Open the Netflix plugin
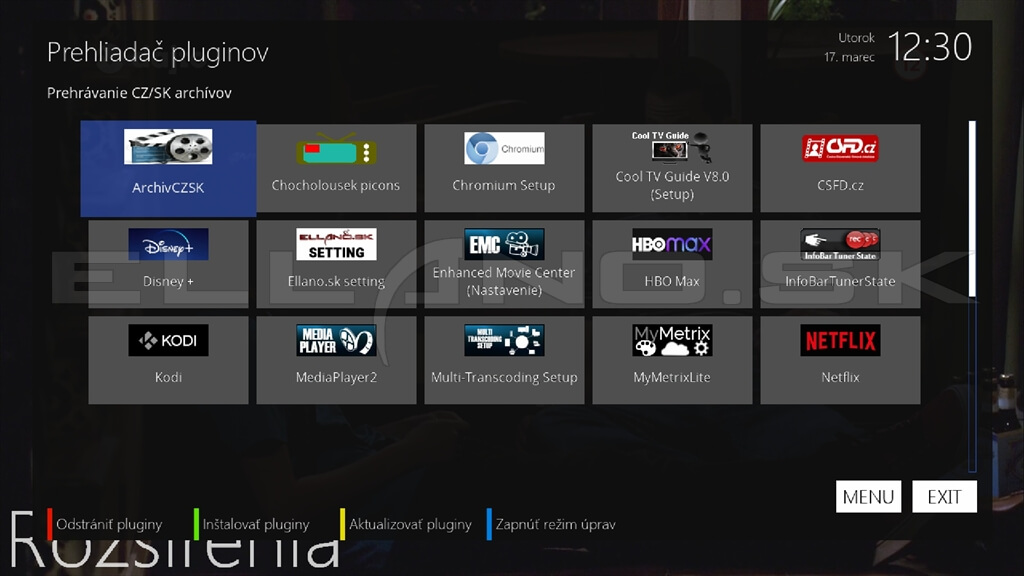The height and width of the screenshot is (576, 1024). pos(840,360)
